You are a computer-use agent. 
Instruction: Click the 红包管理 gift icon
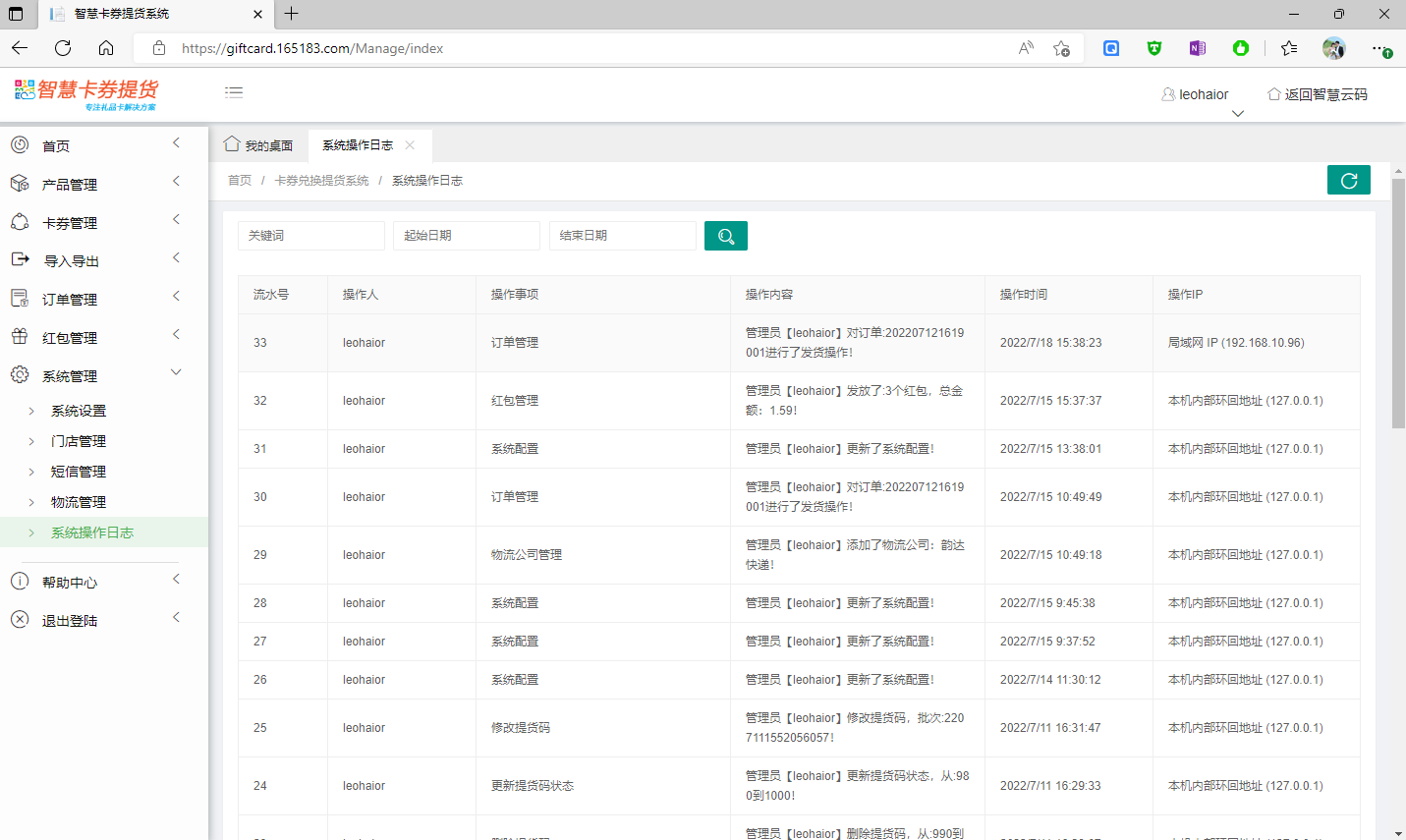pos(20,337)
